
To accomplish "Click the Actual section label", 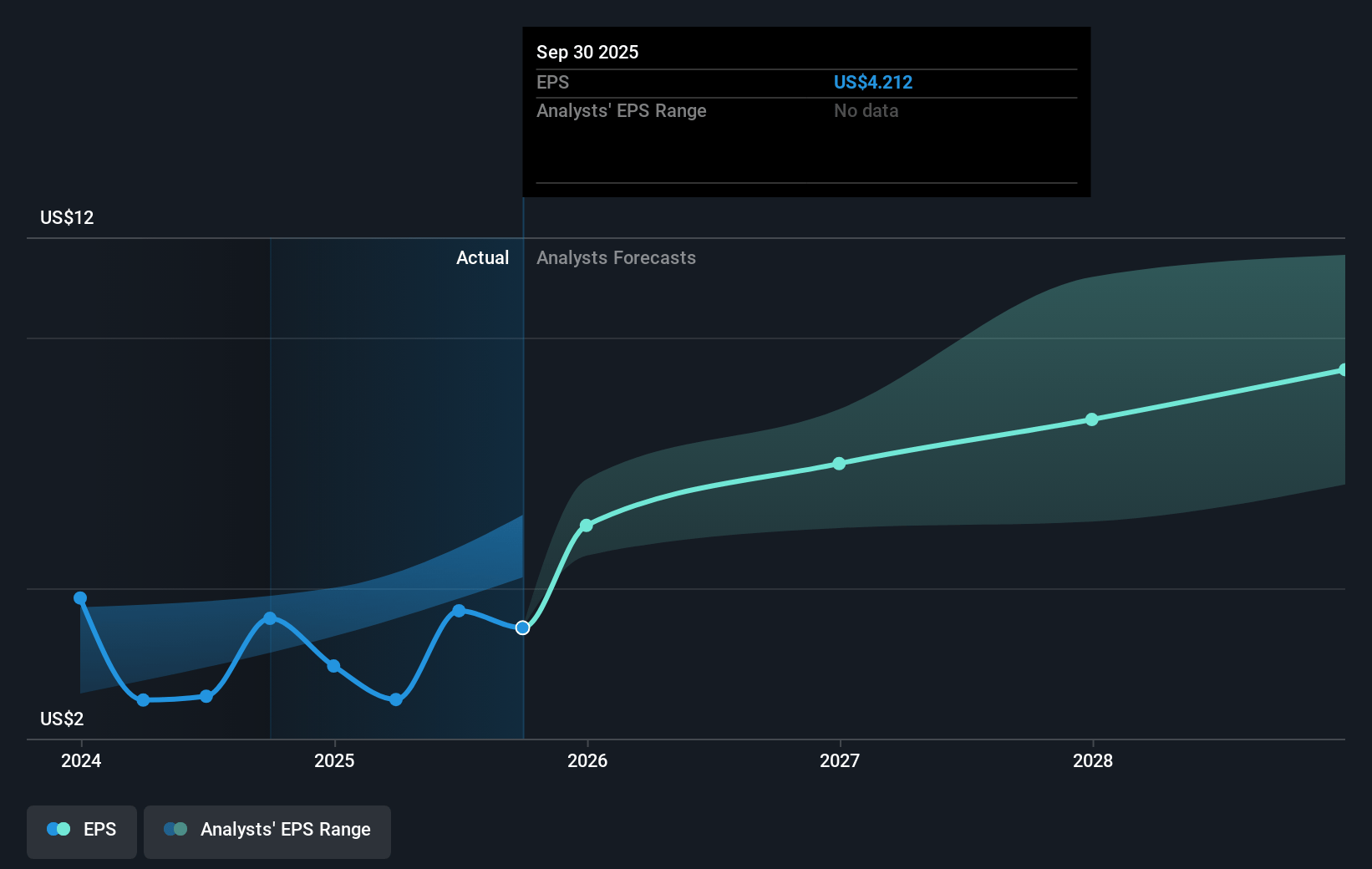I will 482,258.
